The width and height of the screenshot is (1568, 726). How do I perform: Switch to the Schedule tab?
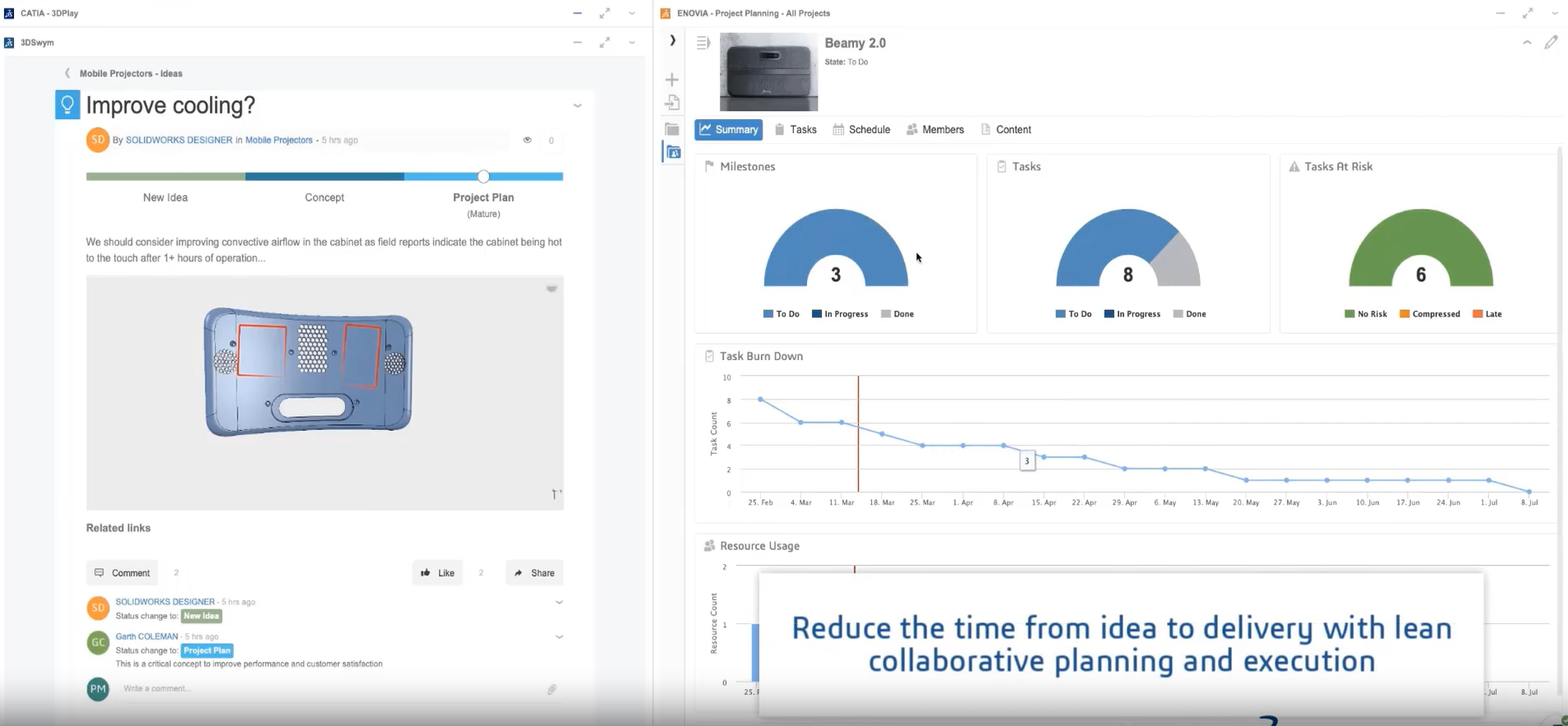(861, 130)
